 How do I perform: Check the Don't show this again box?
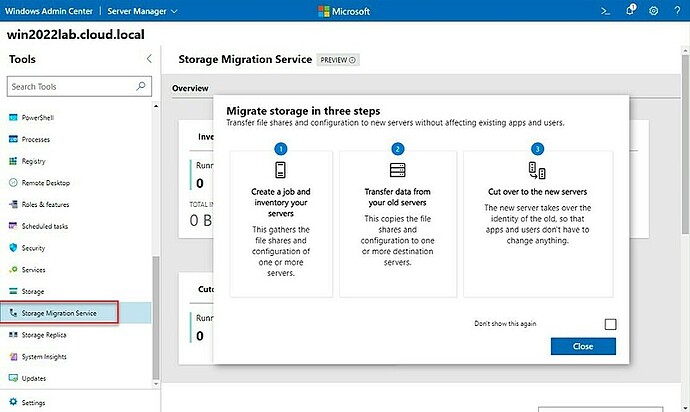[x=610, y=324]
